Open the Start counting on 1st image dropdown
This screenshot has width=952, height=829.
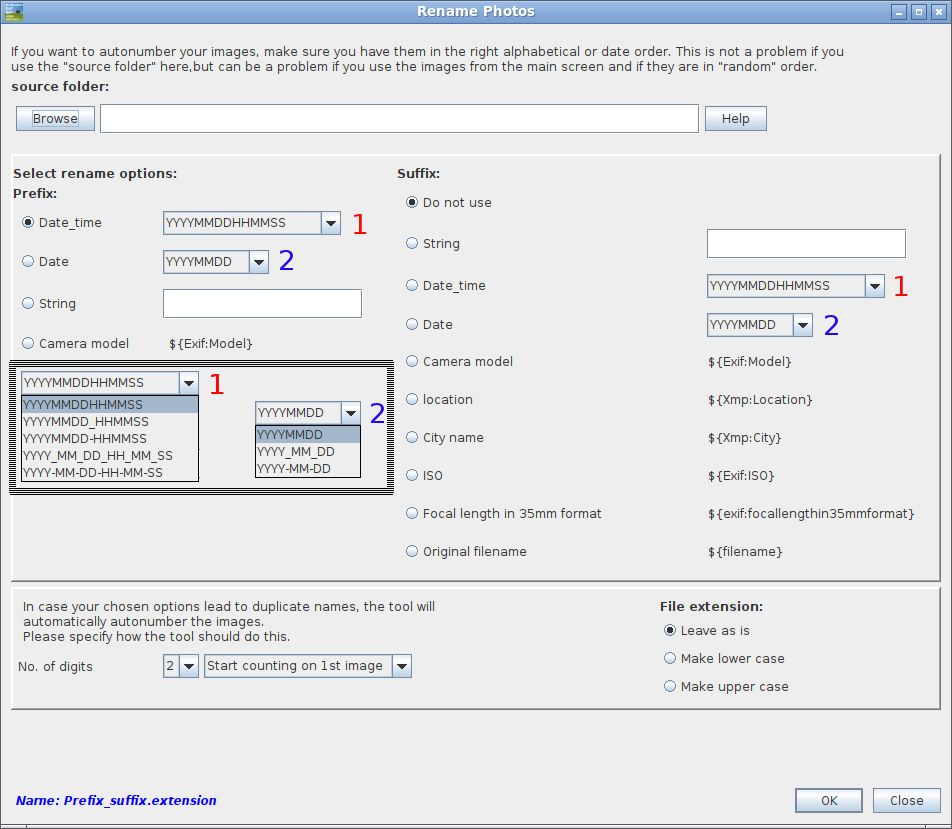[x=308, y=666]
